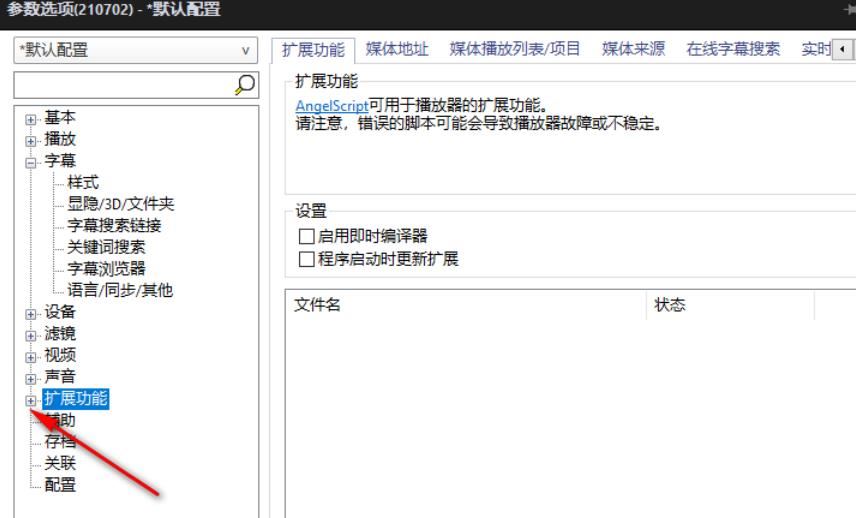Select 视频 in the settings tree
Image resolution: width=856 pixels, height=518 pixels.
click(x=60, y=355)
